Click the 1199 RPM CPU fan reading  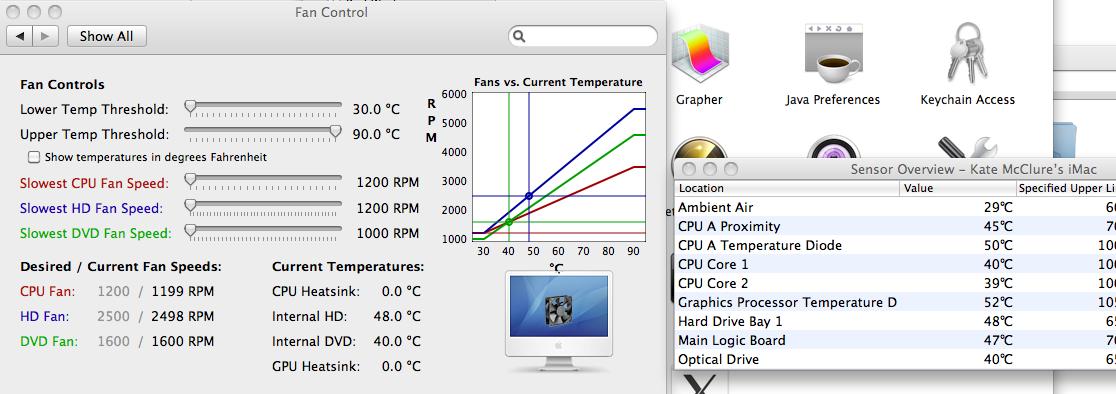pyautogui.click(x=183, y=292)
